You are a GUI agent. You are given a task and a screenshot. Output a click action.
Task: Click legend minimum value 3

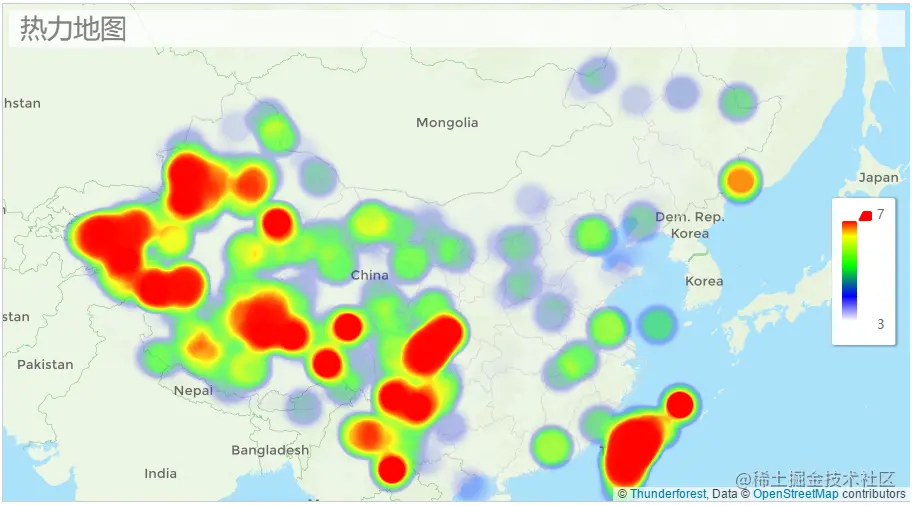click(x=881, y=324)
